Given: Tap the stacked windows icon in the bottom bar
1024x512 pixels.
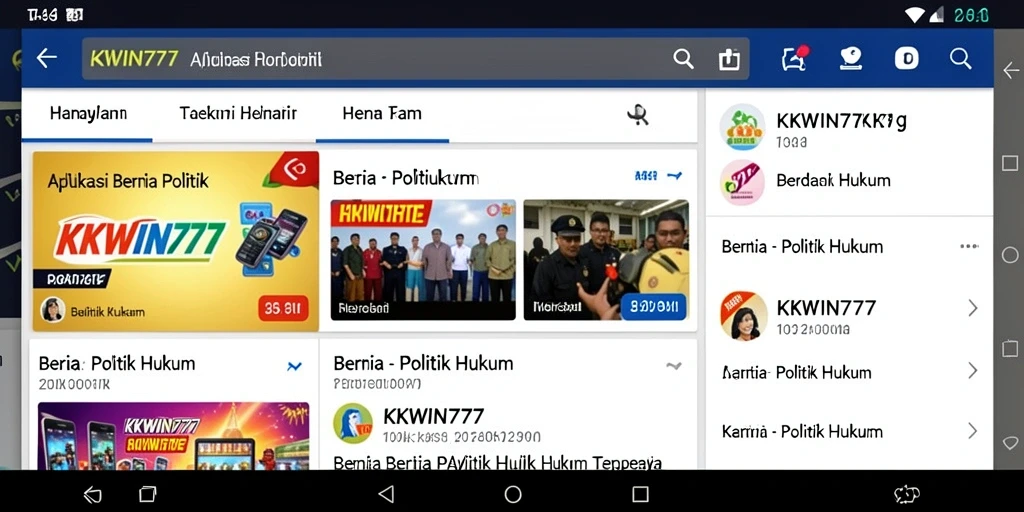Looking at the screenshot, I should 148,494.
